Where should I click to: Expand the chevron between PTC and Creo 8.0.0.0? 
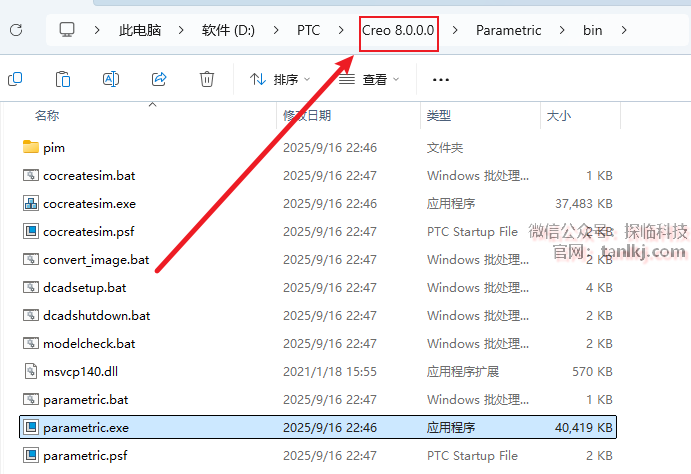click(x=340, y=30)
